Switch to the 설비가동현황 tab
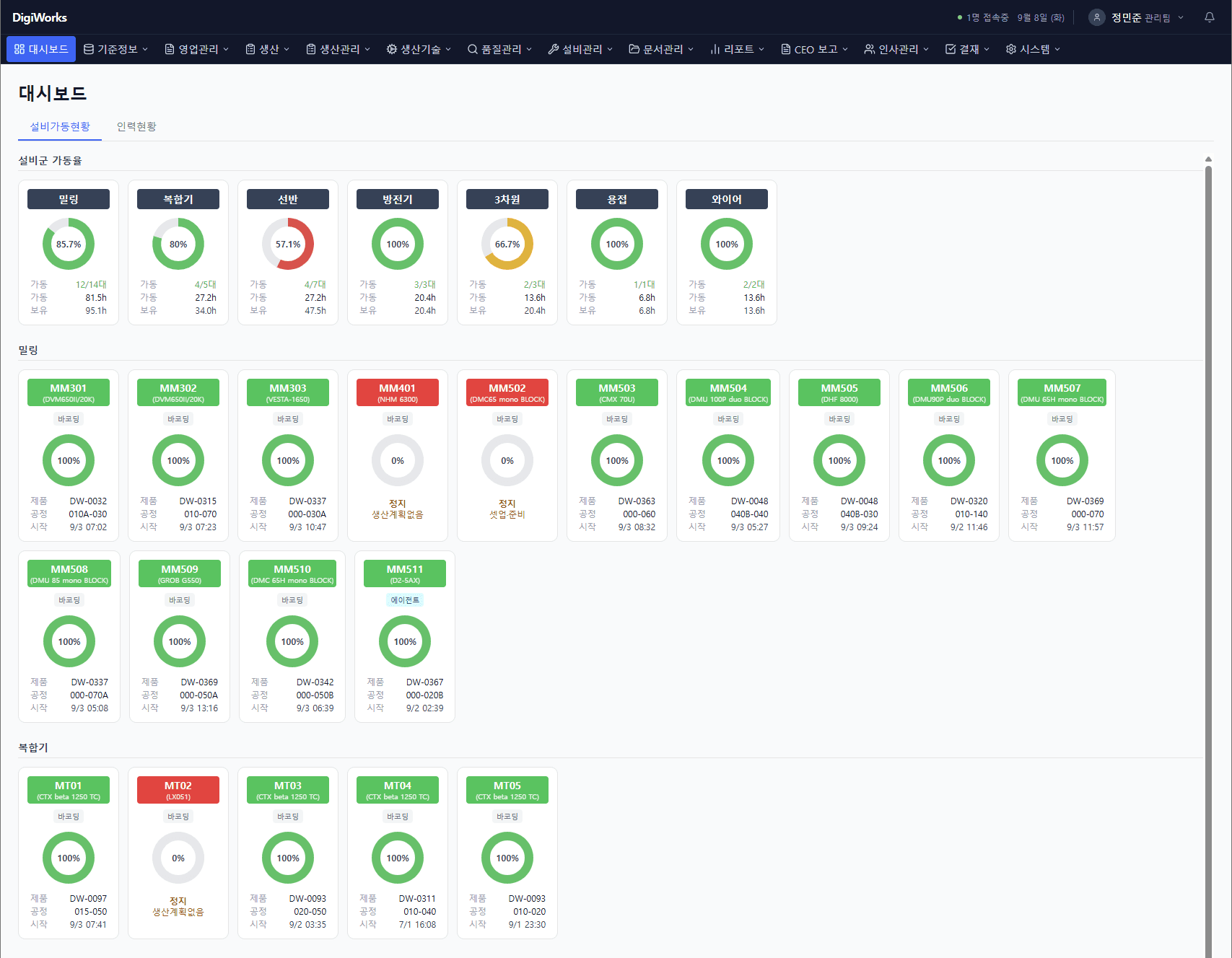Viewport: 1232px width, 958px height. click(60, 126)
